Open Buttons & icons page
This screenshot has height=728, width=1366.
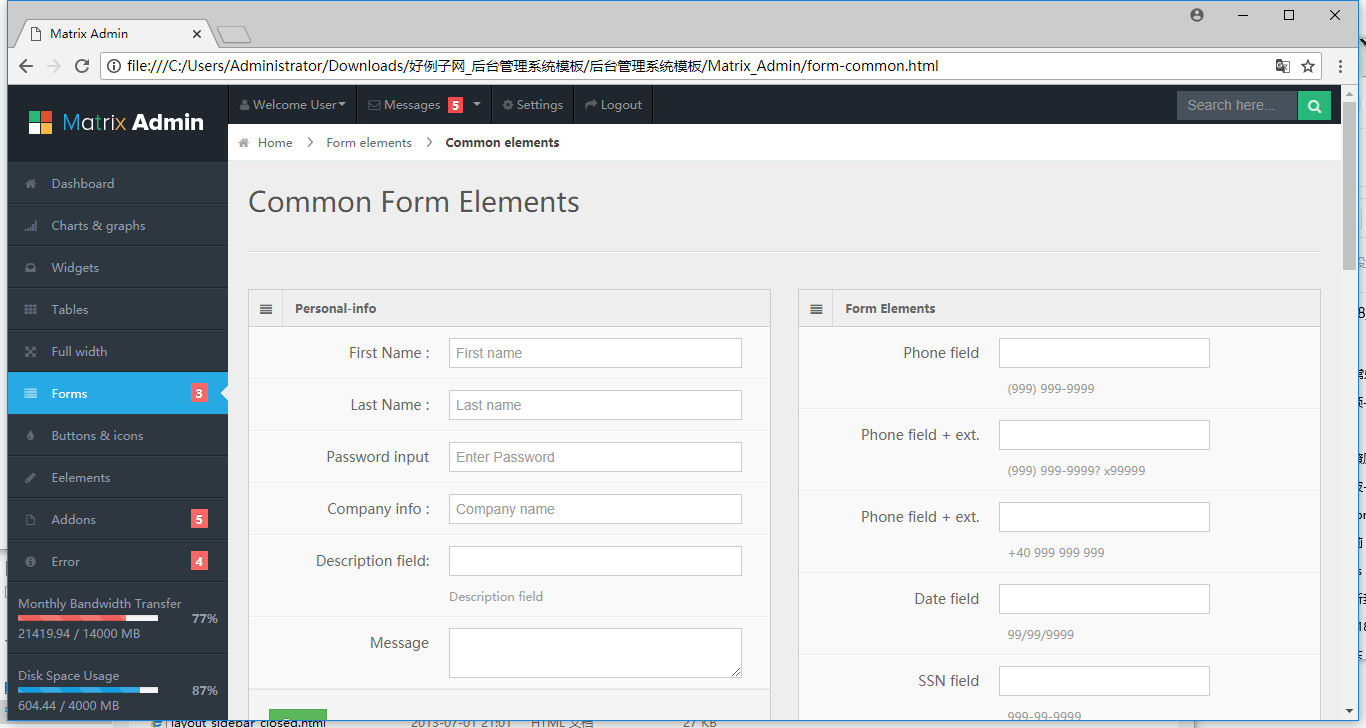(118, 436)
